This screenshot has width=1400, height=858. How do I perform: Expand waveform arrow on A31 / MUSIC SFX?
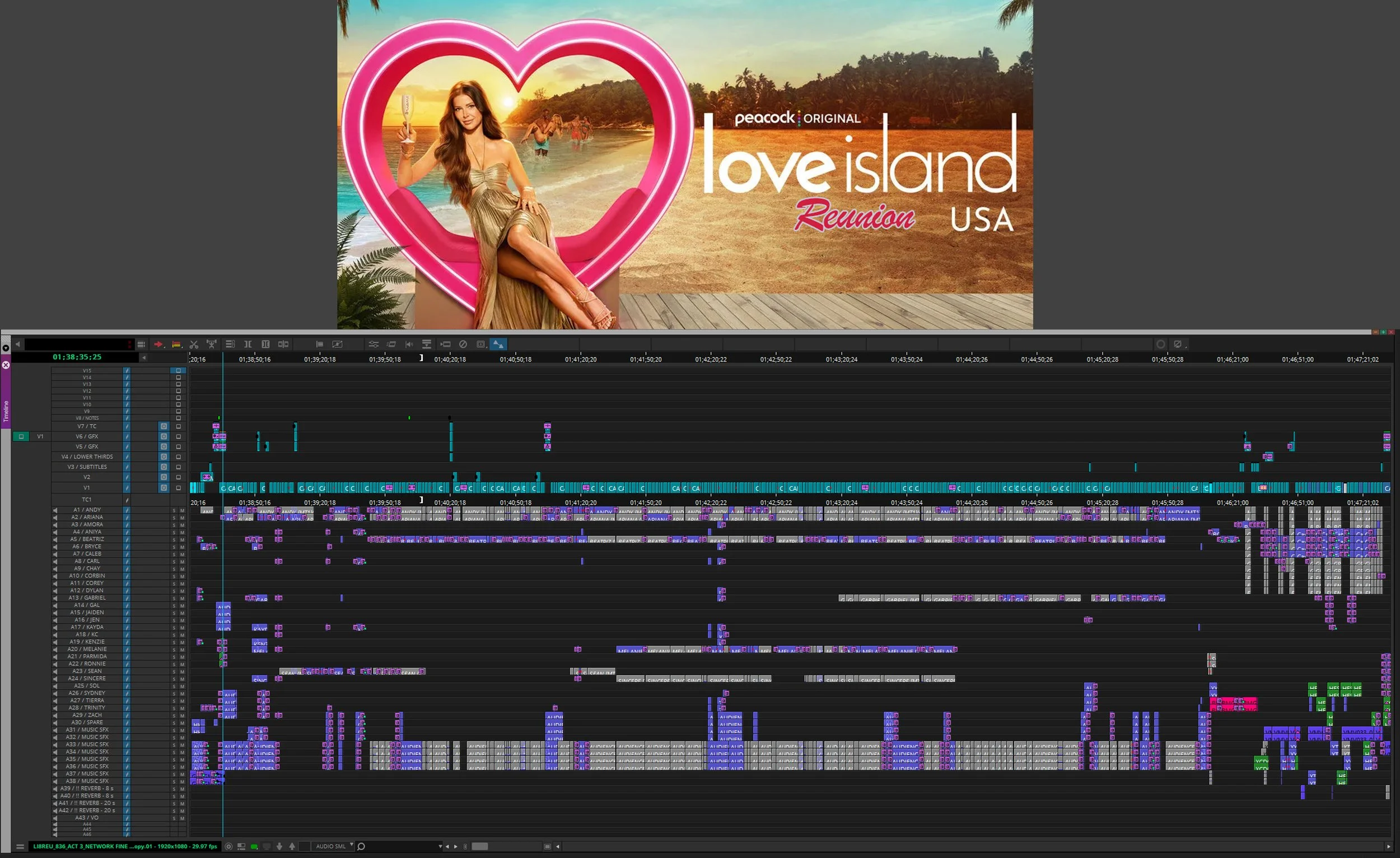point(55,730)
